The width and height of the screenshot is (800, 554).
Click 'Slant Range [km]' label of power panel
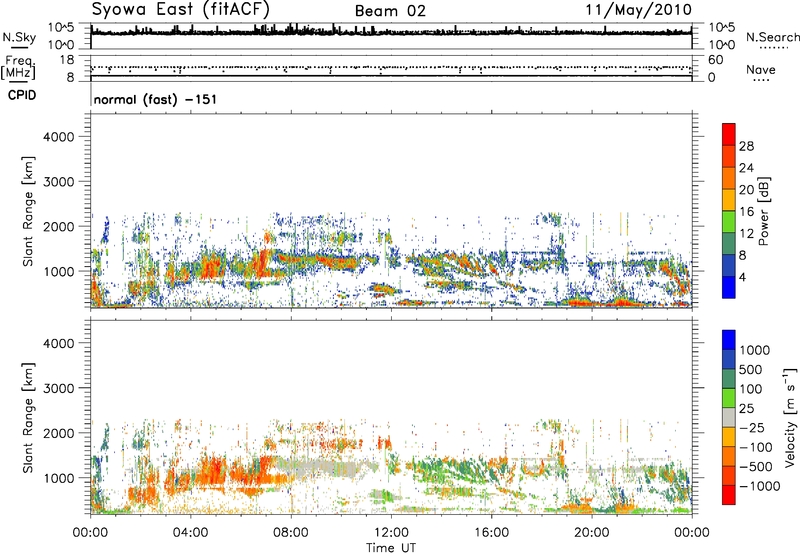click(x=28, y=211)
